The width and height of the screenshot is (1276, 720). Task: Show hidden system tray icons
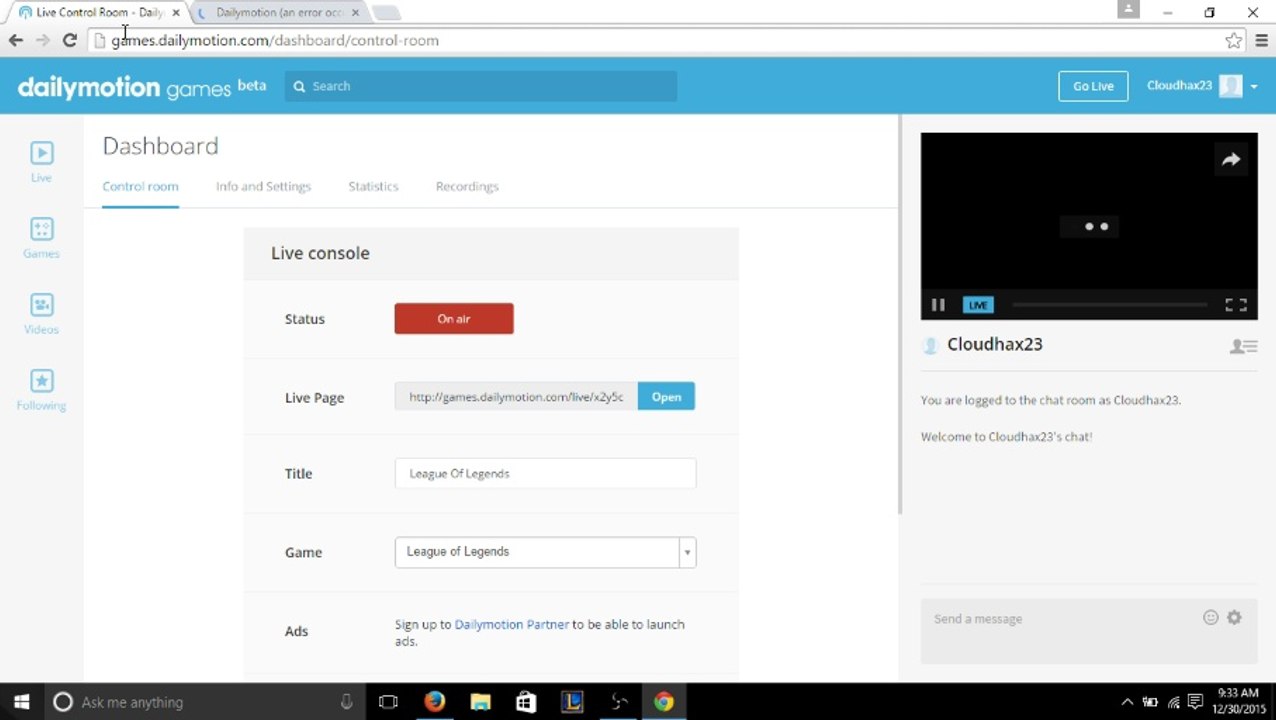[x=1127, y=702]
